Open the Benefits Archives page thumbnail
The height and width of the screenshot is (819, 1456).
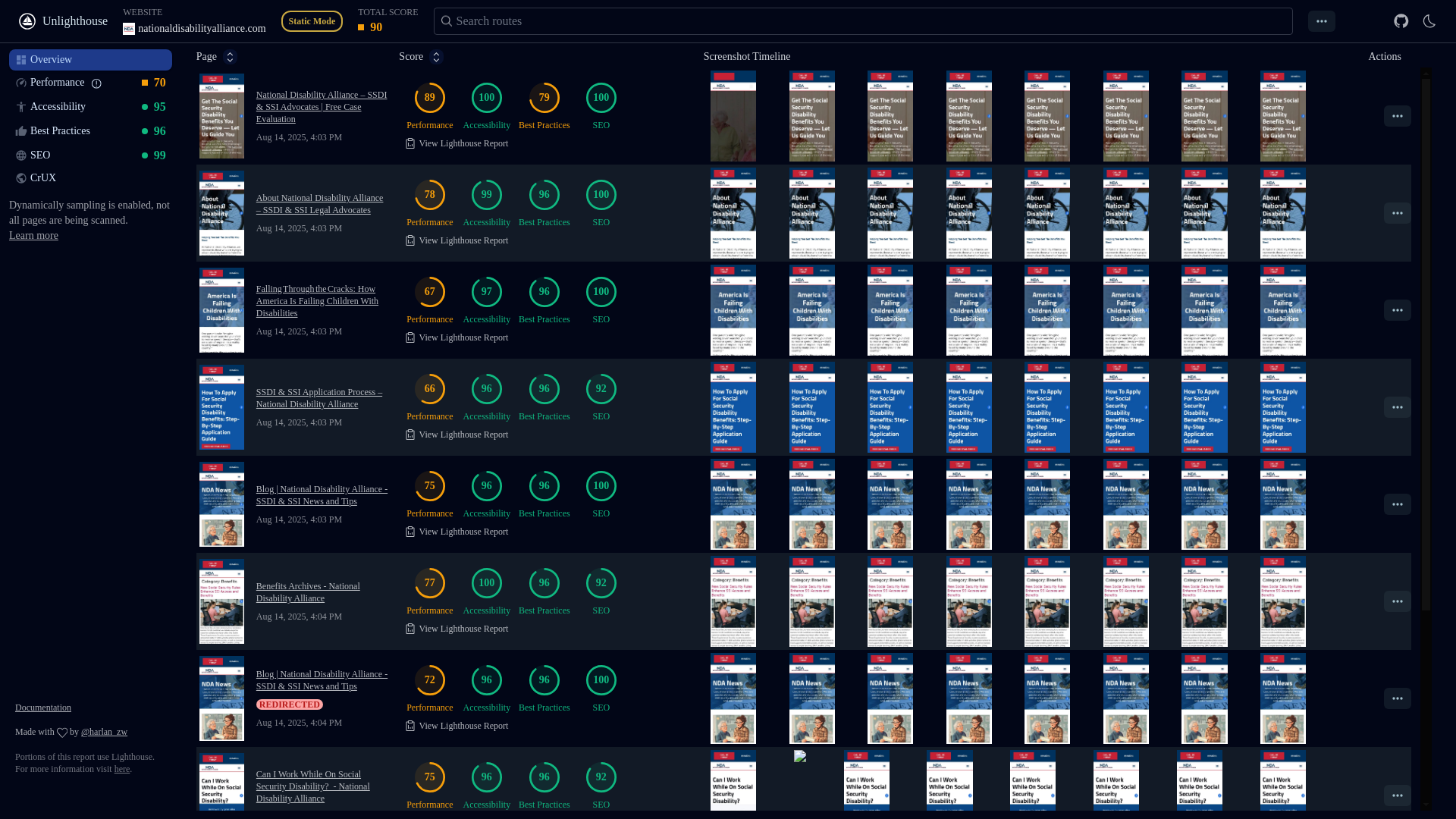pos(221,601)
